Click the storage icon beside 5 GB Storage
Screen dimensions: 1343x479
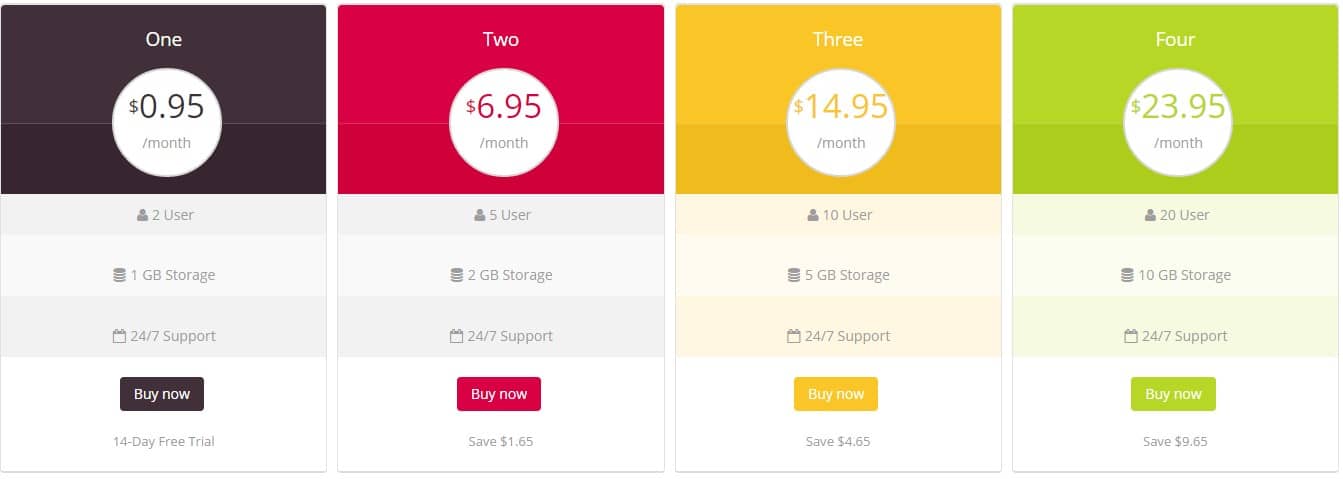794,275
